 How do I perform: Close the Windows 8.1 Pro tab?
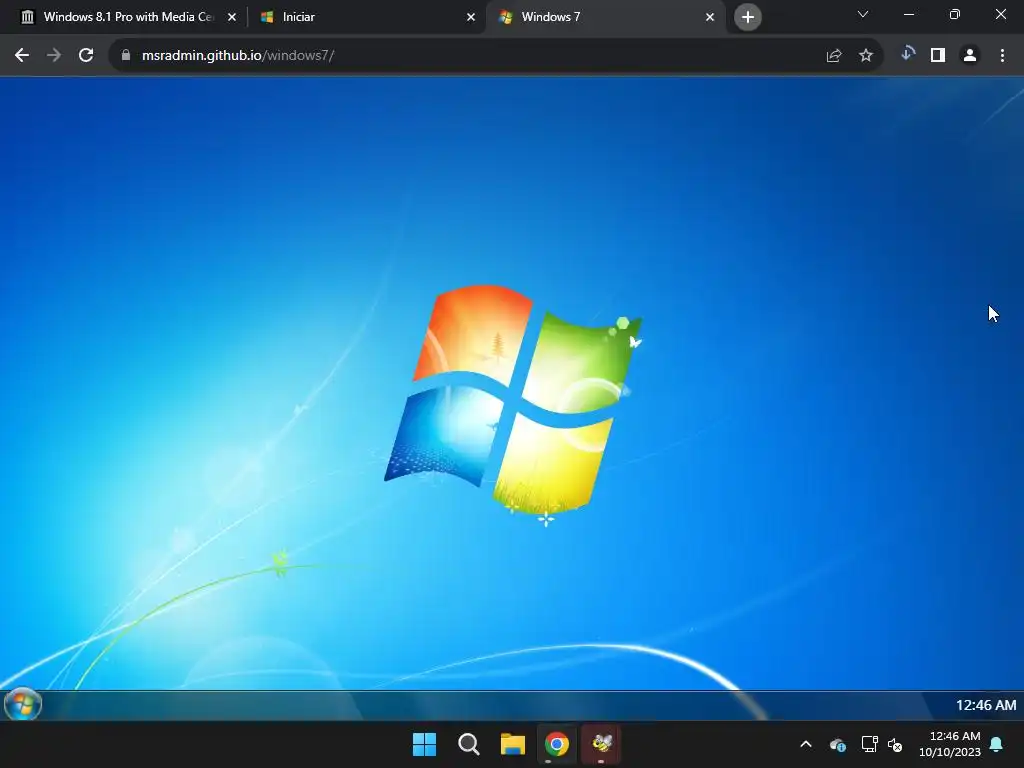[x=232, y=17]
